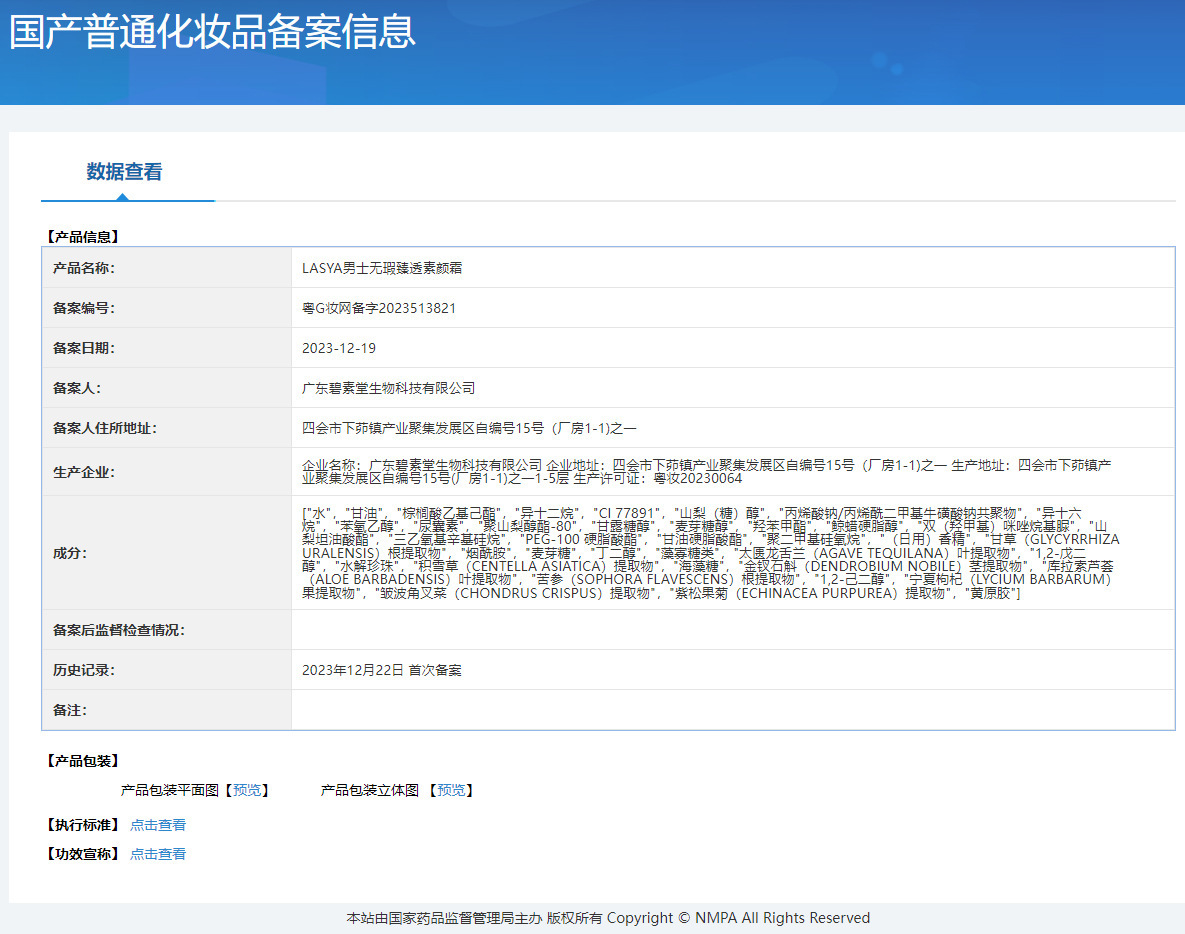The height and width of the screenshot is (934, 1185).
Task: Click the filing date 2023-12-19
Action: point(339,348)
